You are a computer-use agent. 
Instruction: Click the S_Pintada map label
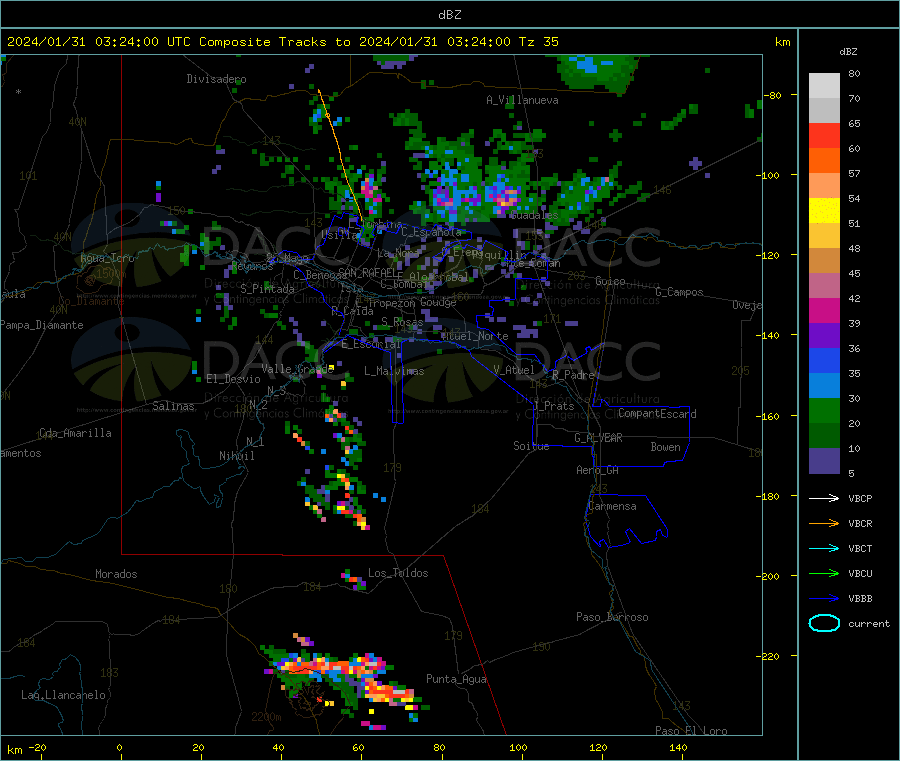pos(267,289)
